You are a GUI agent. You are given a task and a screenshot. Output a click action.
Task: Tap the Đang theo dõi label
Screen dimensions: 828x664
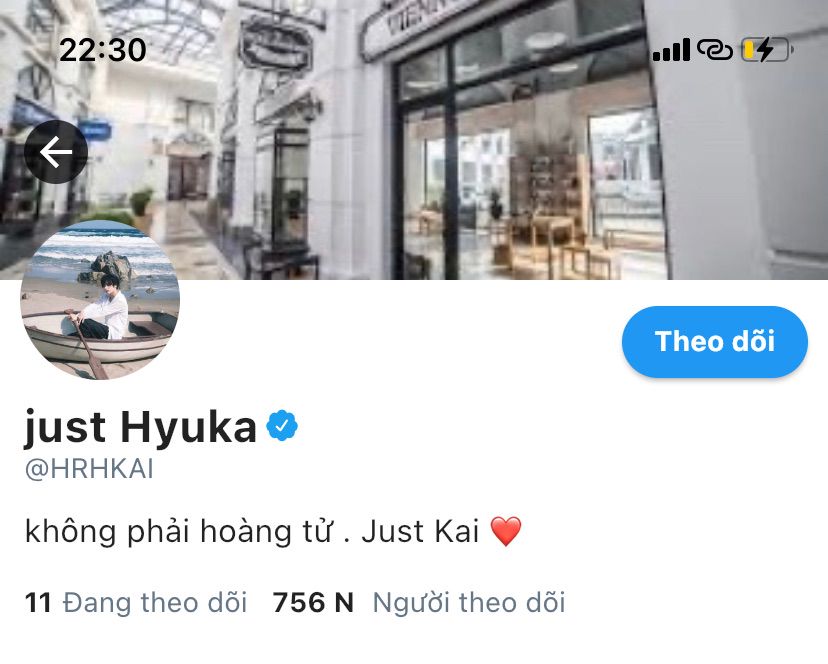tap(155, 603)
